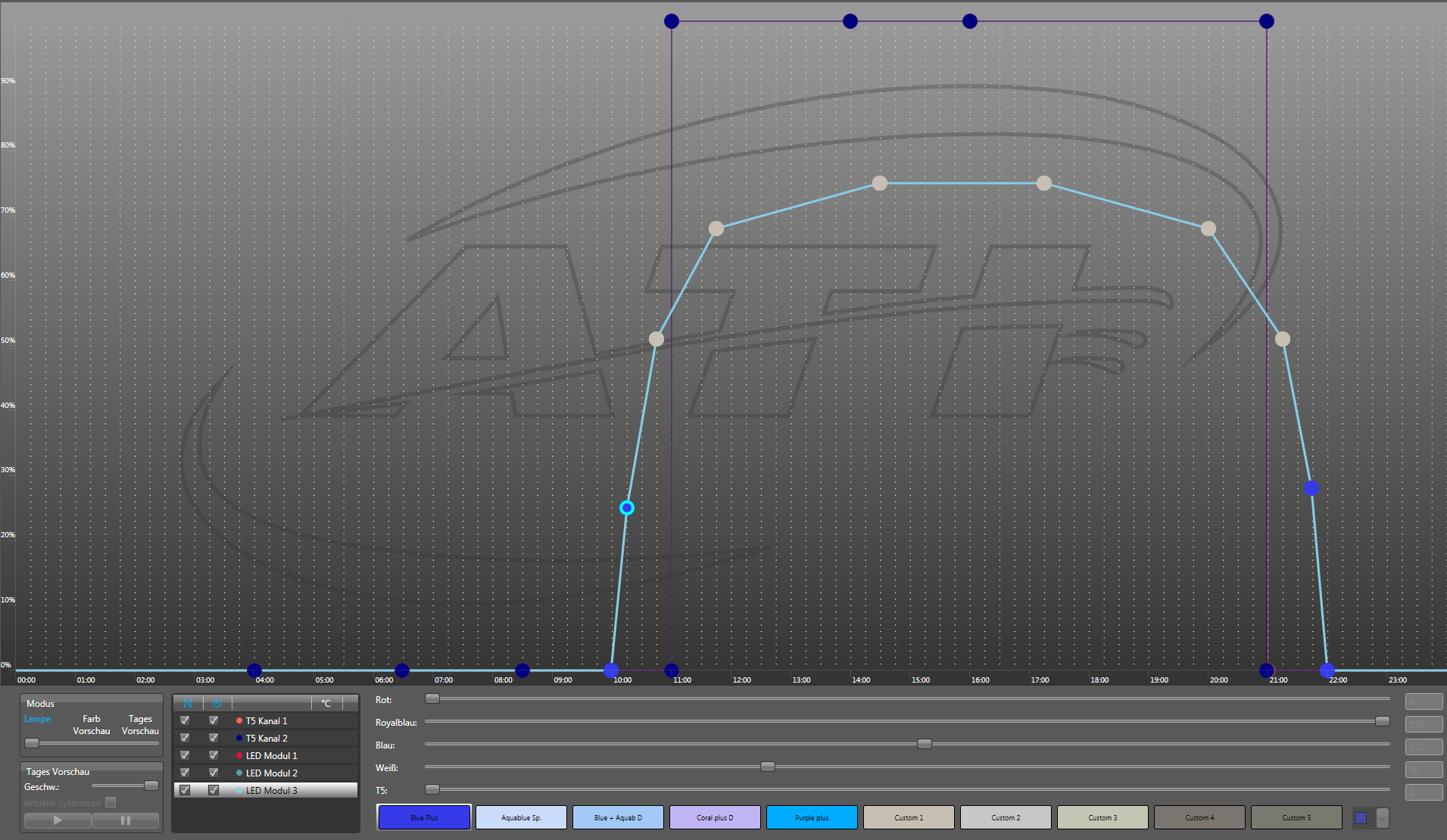Screen dimensions: 1447x840
Task: Switch mode to Farb Vorschau
Action: [91, 724]
